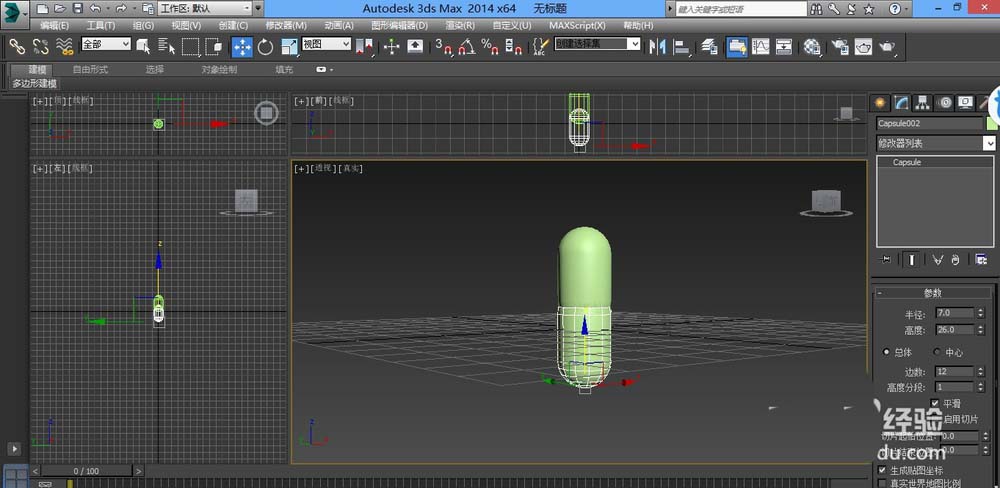Open the Rendering menu
The image size is (1000, 488).
click(459, 26)
